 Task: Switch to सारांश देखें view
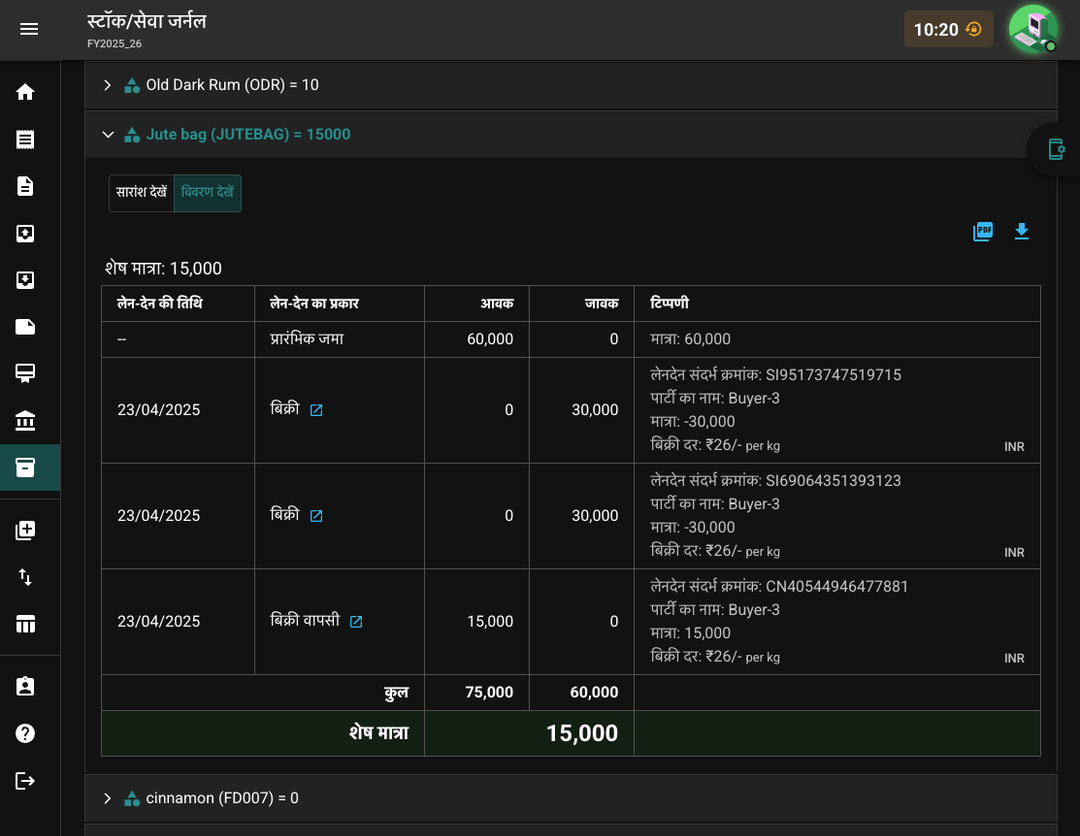141,192
